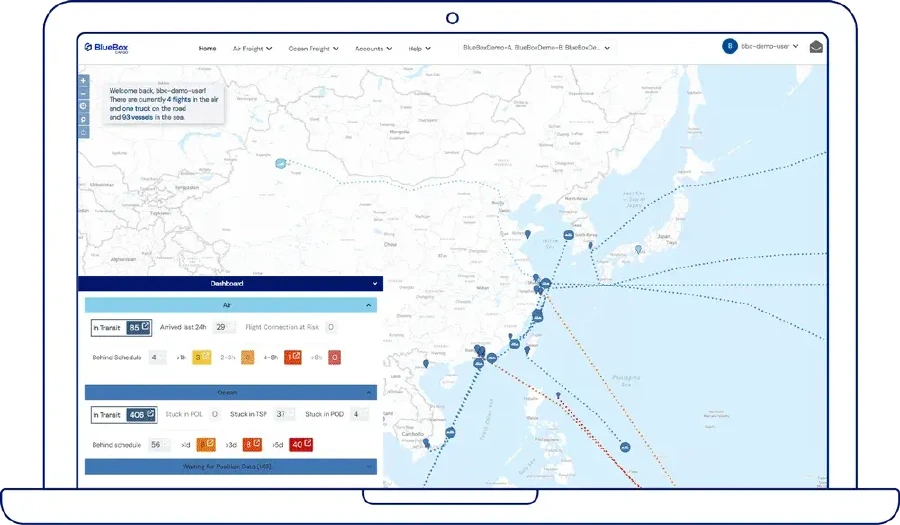Click Ocean Behind schedule count 56

click(x=159, y=445)
